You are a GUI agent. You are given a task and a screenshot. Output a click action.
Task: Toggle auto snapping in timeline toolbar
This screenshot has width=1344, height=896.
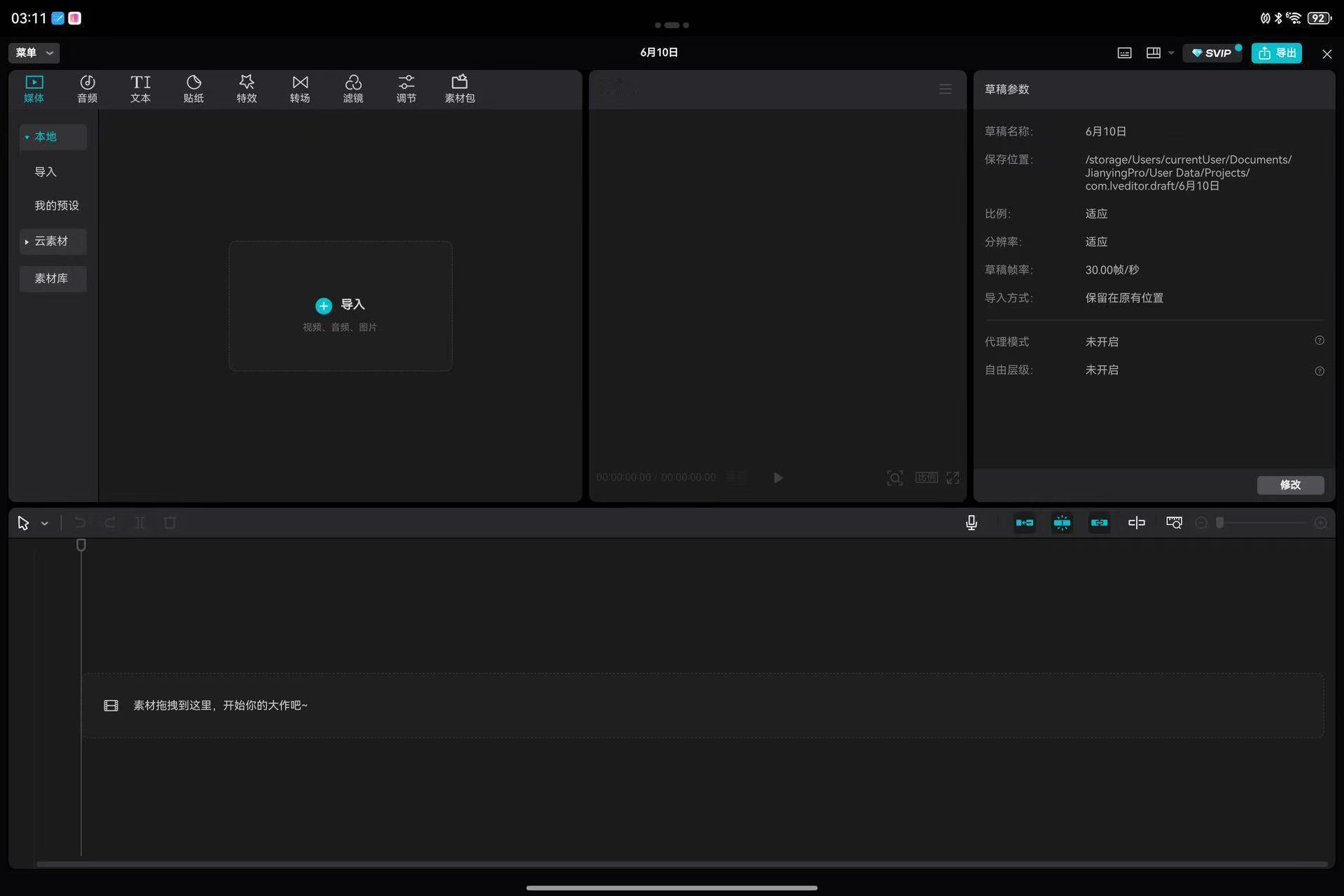(1062, 523)
